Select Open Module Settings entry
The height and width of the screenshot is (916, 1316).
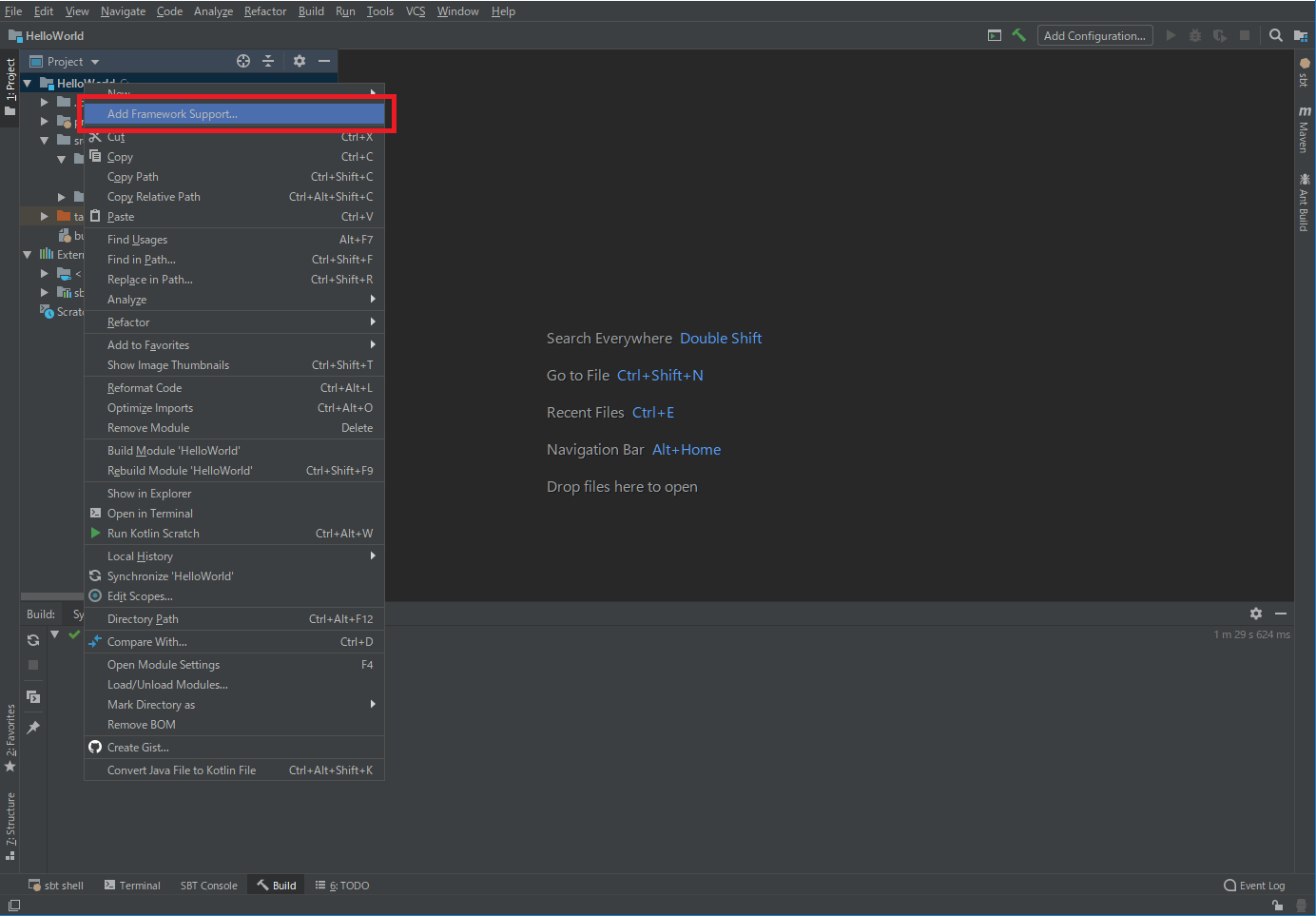pyautogui.click(x=234, y=665)
